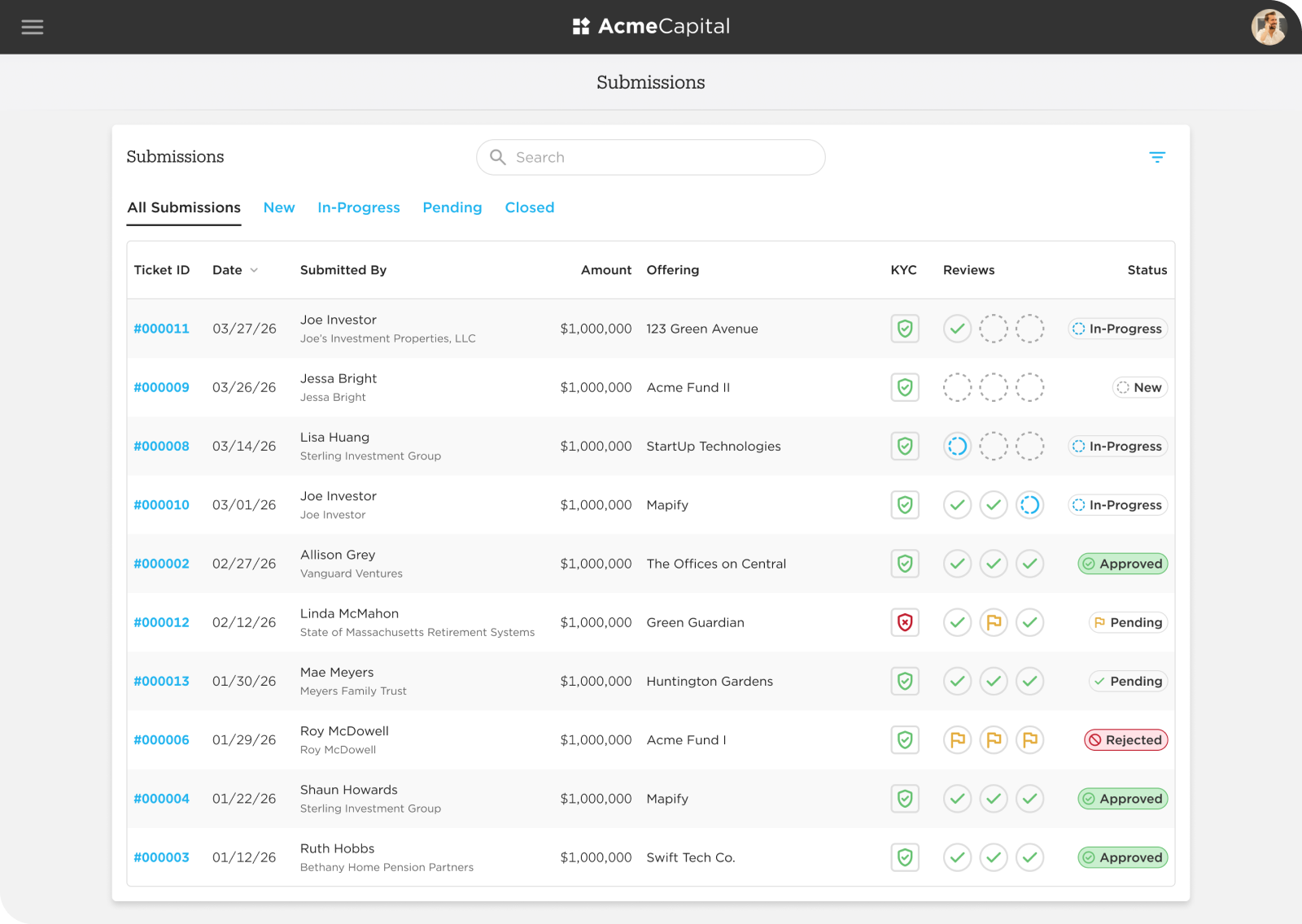
Task: Select the 'Swift Tech Co.' offering cell
Action: (x=691, y=857)
